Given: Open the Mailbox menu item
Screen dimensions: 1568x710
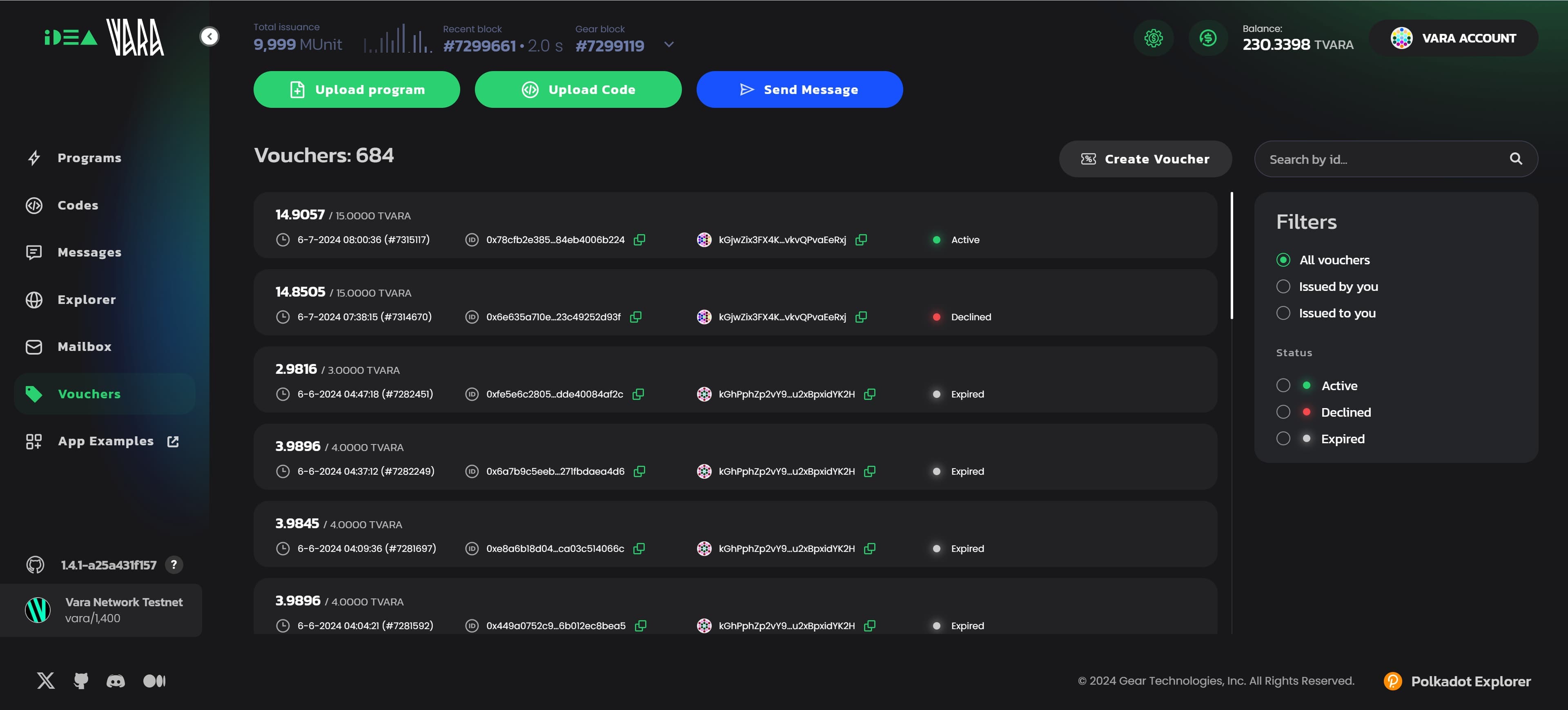Looking at the screenshot, I should click(85, 347).
